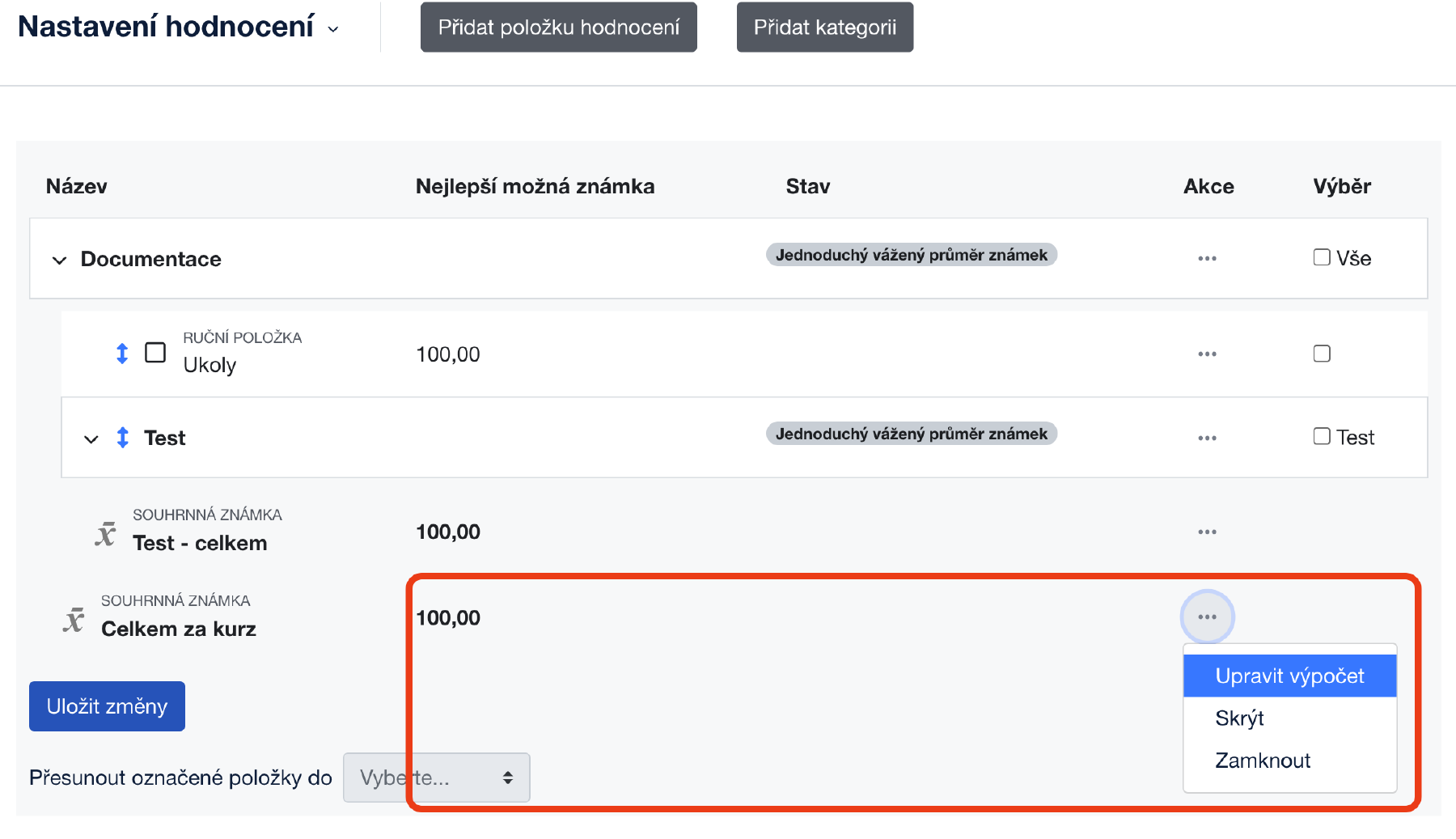
Task: Click the Akce column header
Action: point(1208,187)
